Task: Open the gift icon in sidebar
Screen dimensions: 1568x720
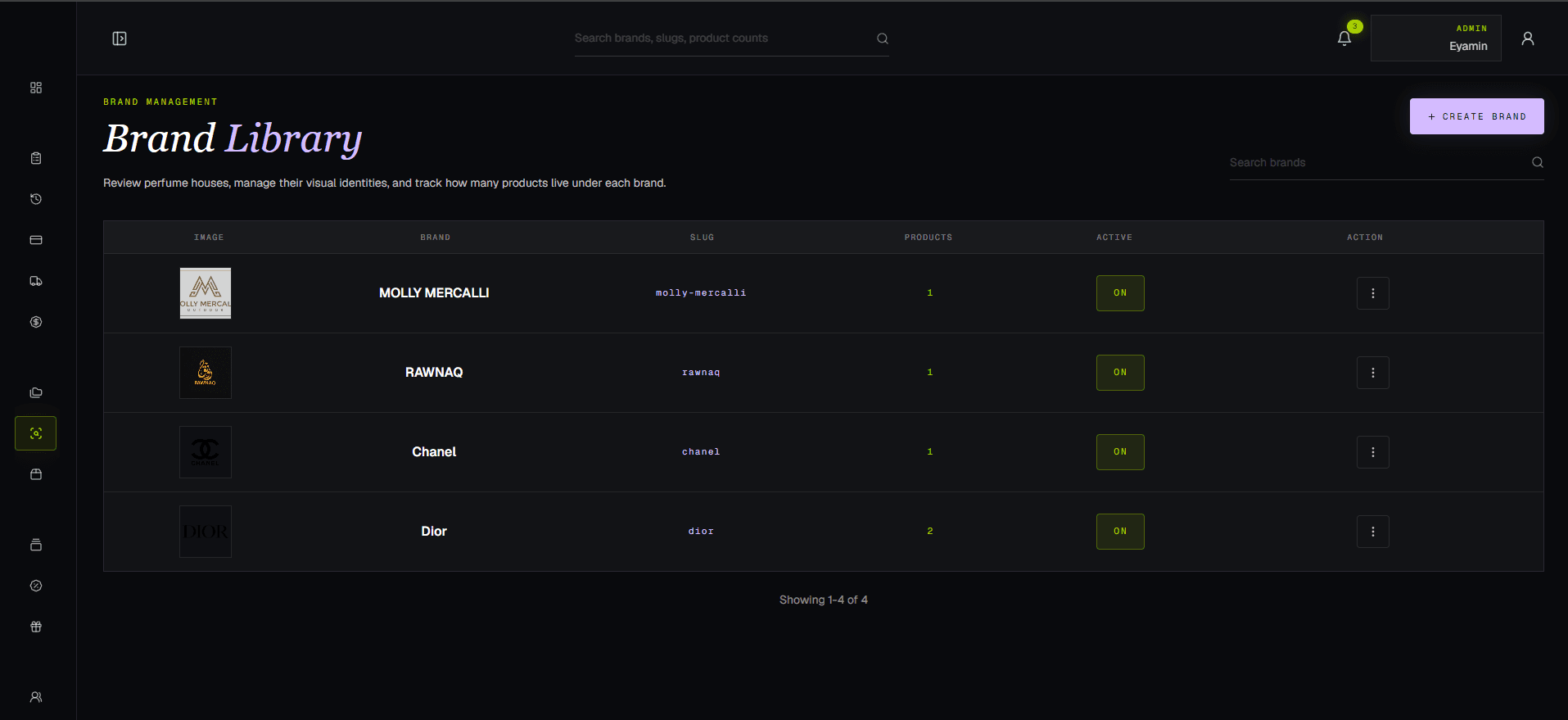Action: (x=36, y=627)
